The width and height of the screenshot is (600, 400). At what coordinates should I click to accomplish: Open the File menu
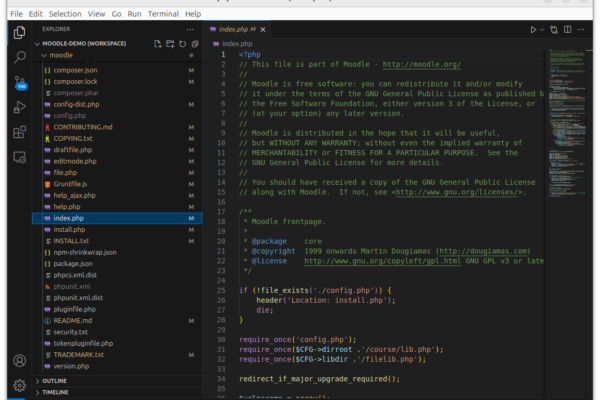(16, 14)
